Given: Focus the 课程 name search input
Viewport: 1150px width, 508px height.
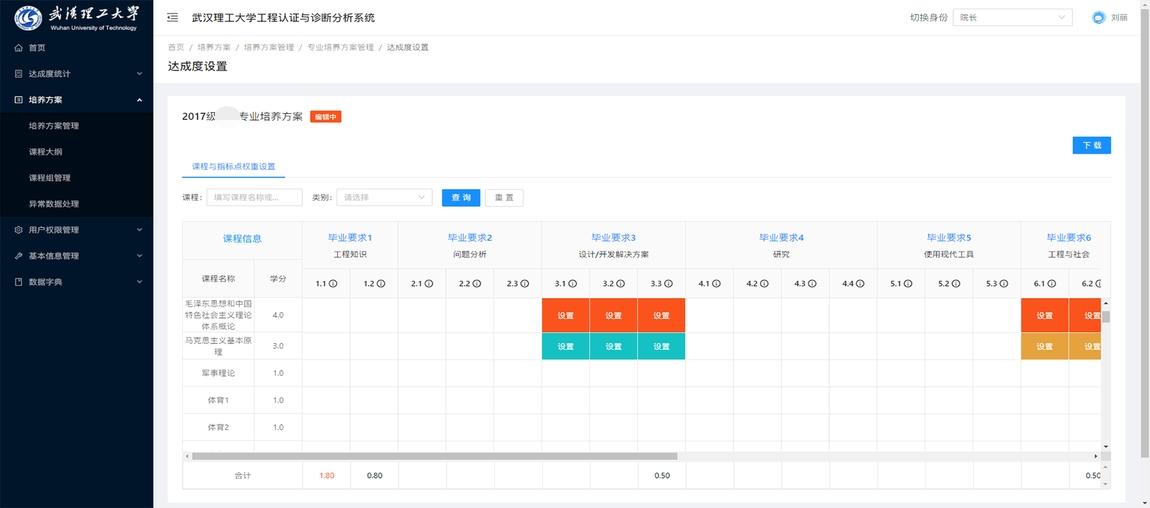Looking at the screenshot, I should (254, 197).
